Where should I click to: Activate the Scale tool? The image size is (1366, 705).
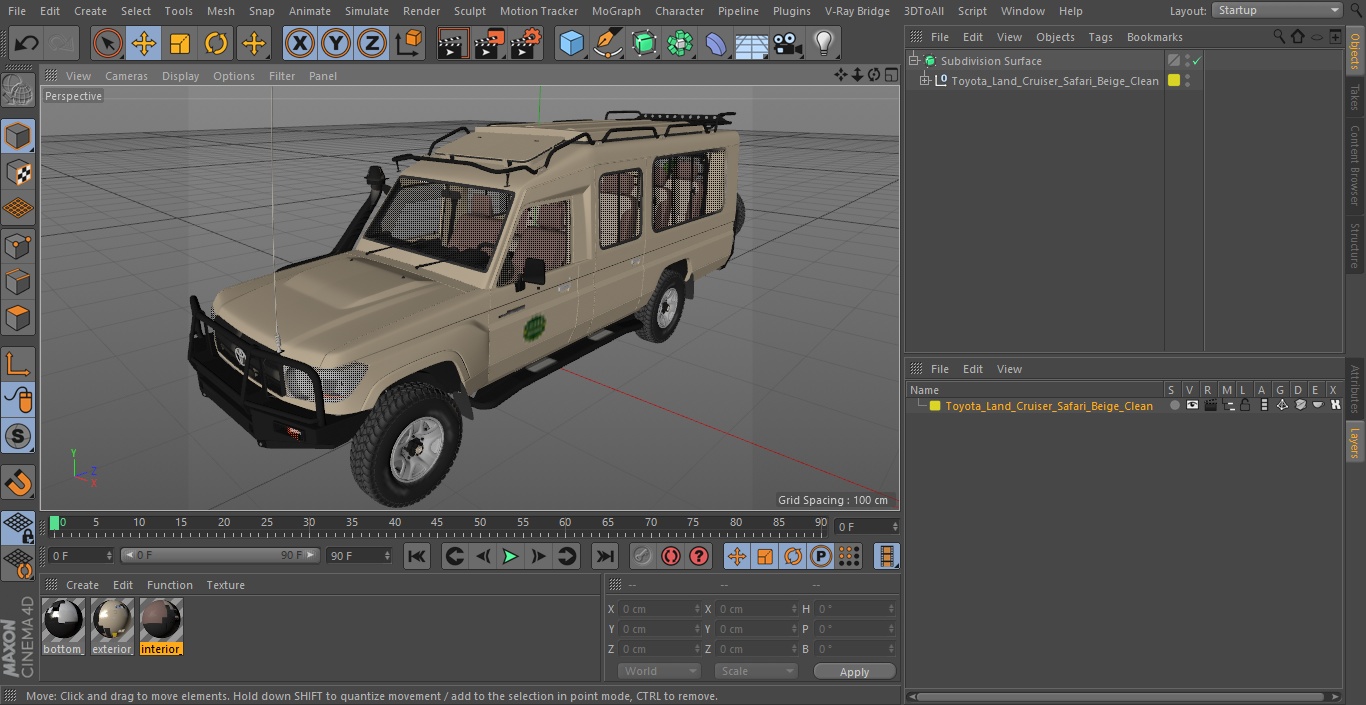pyautogui.click(x=180, y=43)
